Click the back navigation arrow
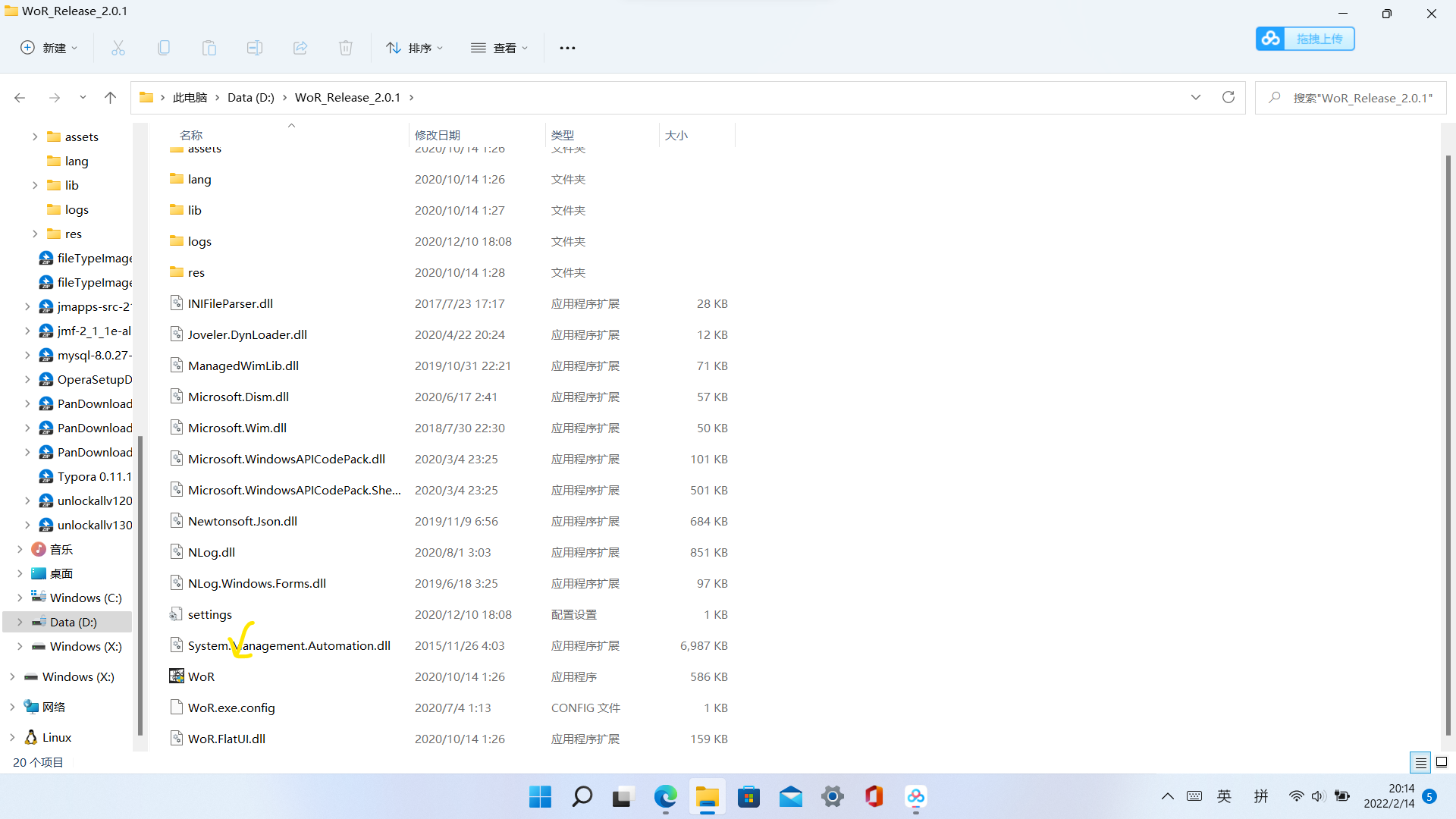 (x=20, y=97)
